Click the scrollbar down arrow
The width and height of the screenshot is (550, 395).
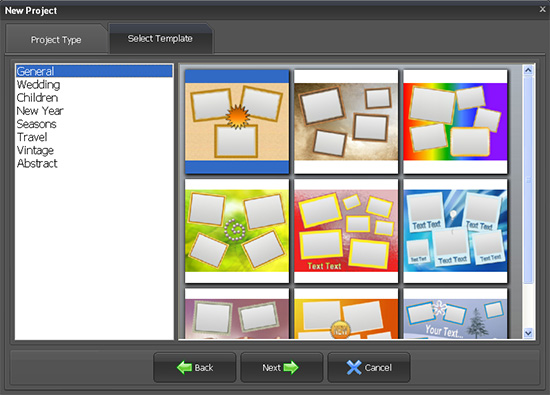point(528,333)
